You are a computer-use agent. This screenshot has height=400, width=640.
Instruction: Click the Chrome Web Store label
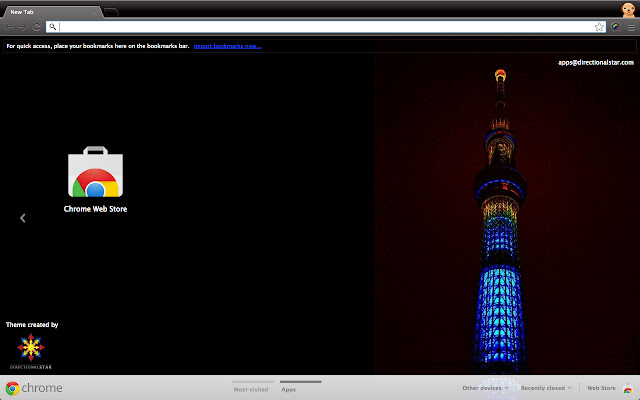click(x=96, y=209)
